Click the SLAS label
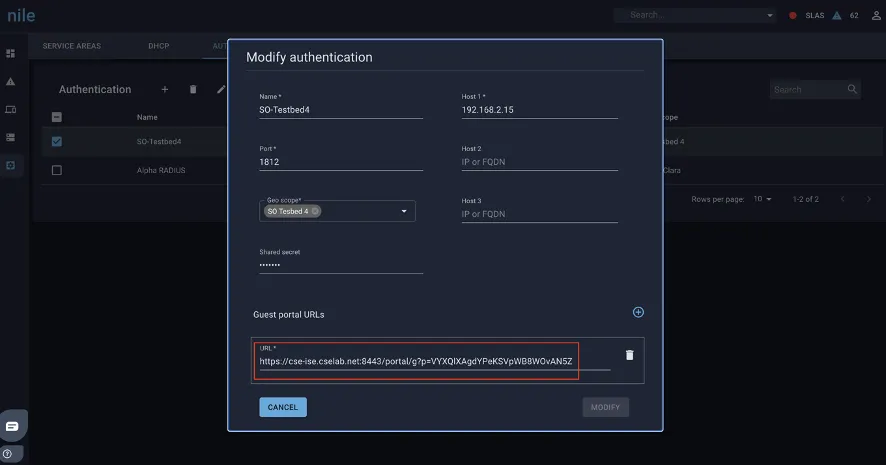The width and height of the screenshot is (886, 466). (x=814, y=15)
